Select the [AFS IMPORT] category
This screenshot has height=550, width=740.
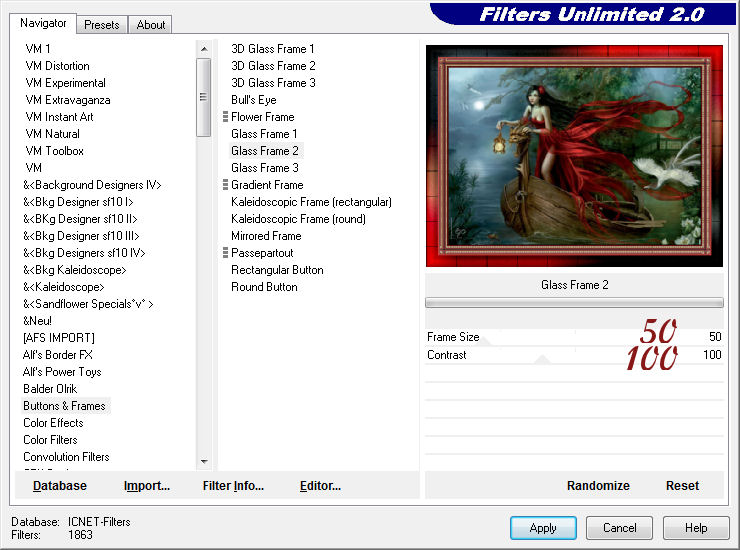(59, 338)
